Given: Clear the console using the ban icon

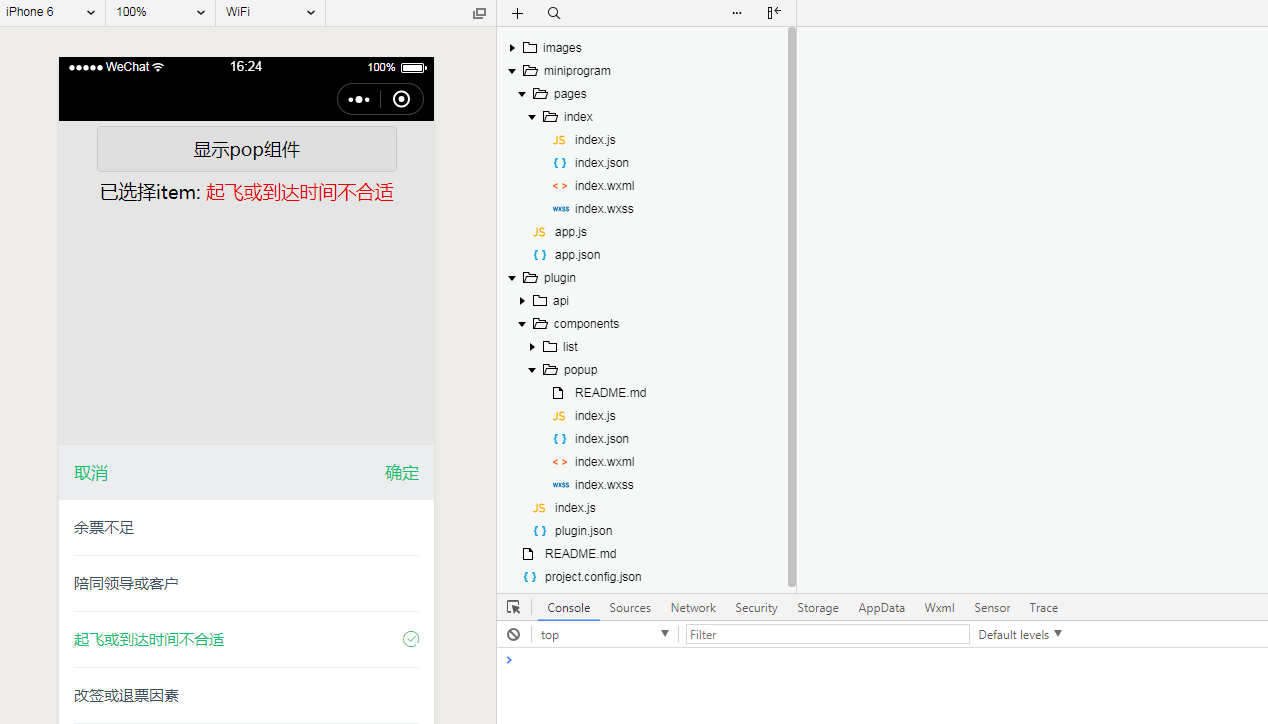Looking at the screenshot, I should tap(513, 634).
